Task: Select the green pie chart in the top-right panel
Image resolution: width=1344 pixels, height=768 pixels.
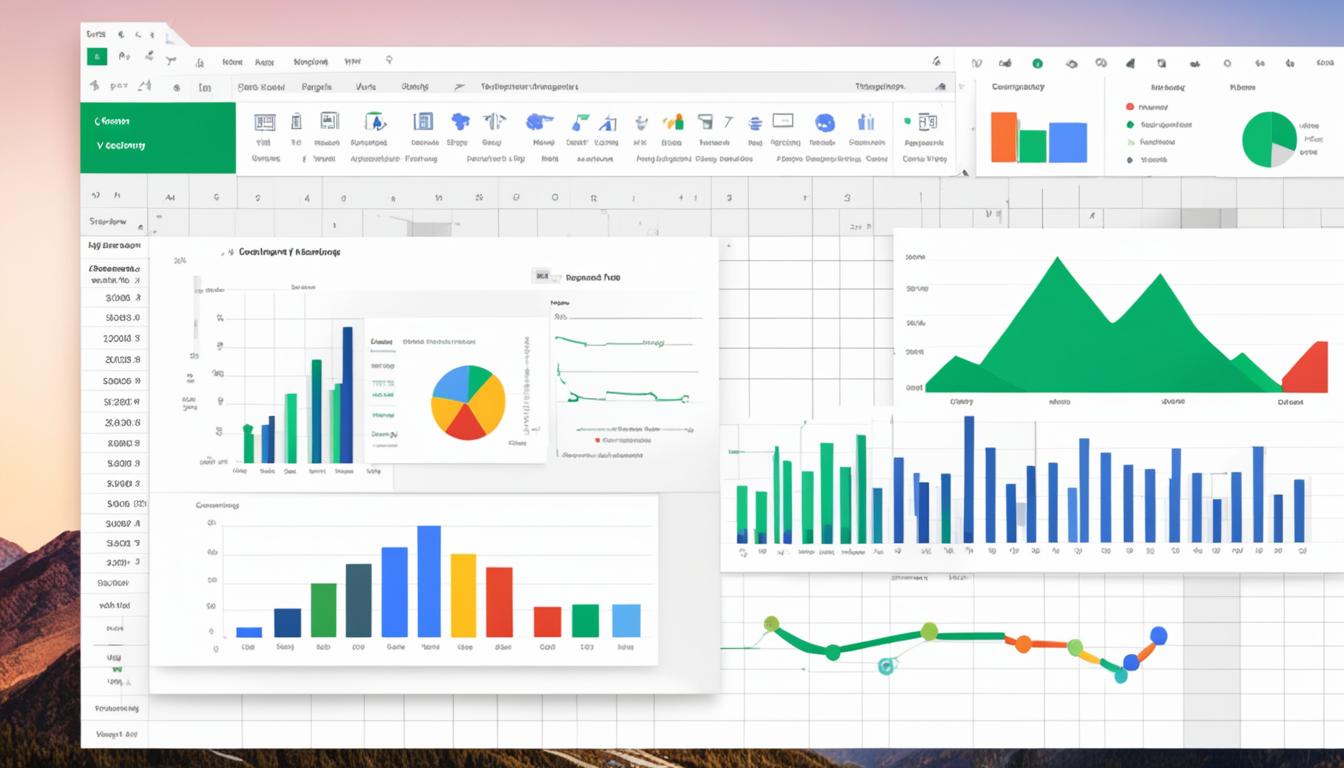Action: (1269, 139)
